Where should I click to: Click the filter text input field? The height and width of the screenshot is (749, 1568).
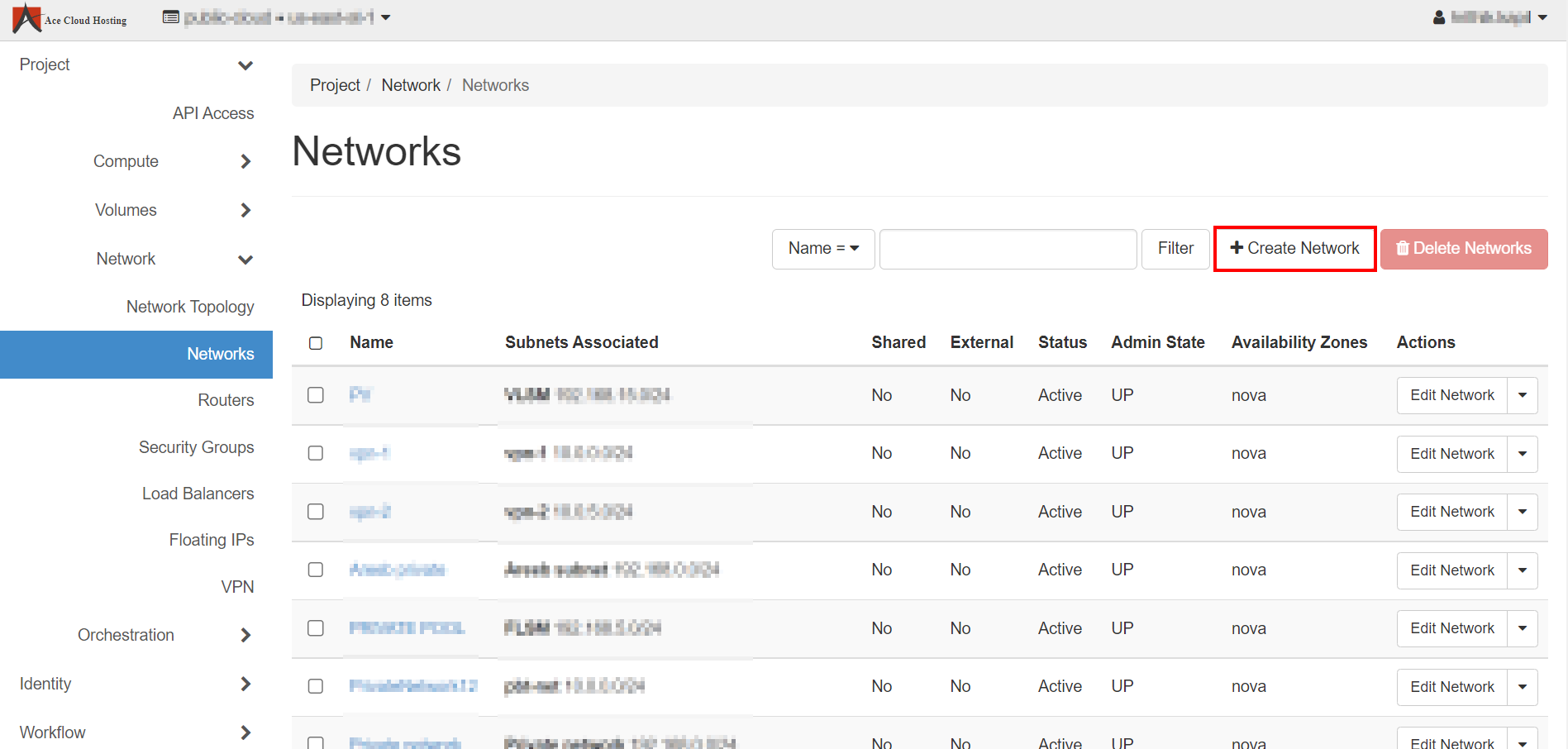coord(1008,249)
